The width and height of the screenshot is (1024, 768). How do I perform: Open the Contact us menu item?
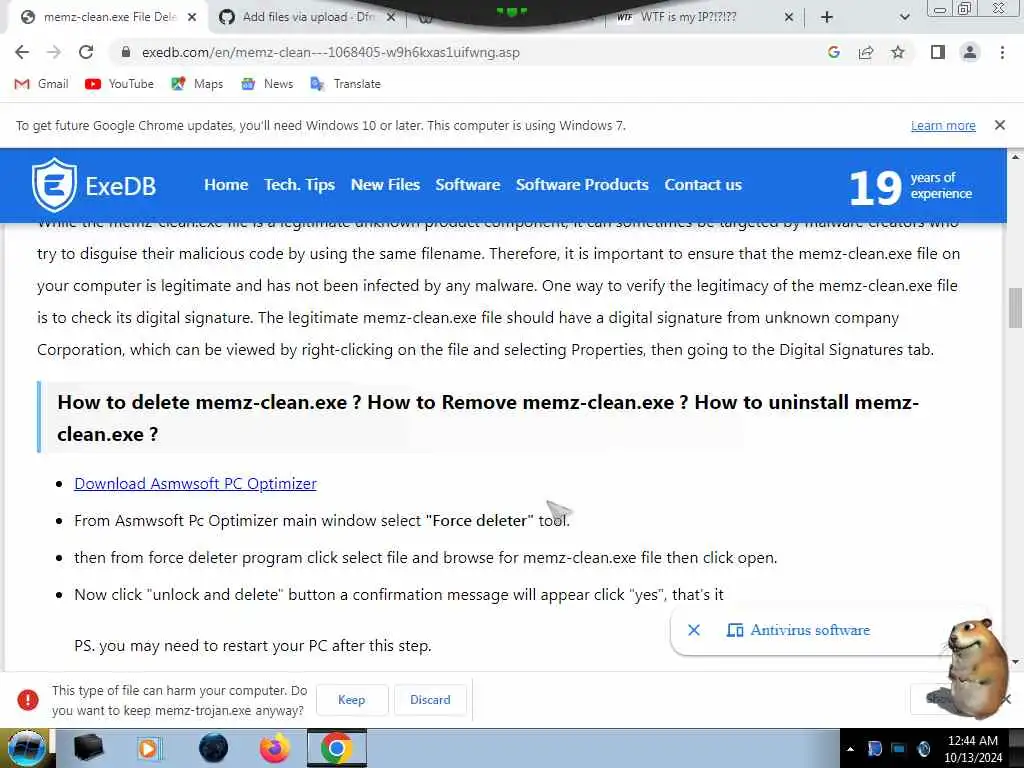click(x=703, y=185)
